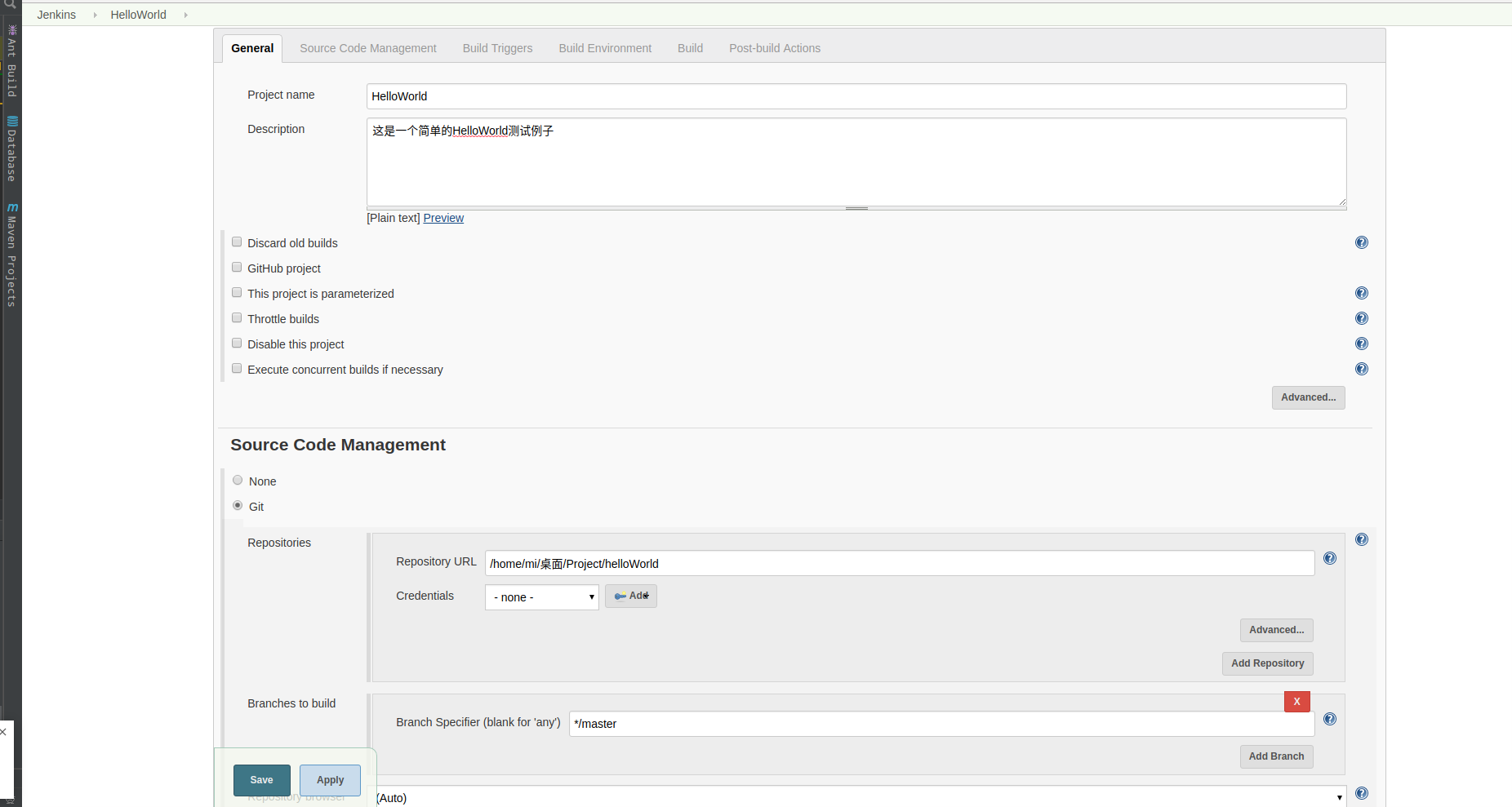The image size is (1512, 807).
Task: Open HelloWorld breadcrumb link
Action: click(138, 15)
